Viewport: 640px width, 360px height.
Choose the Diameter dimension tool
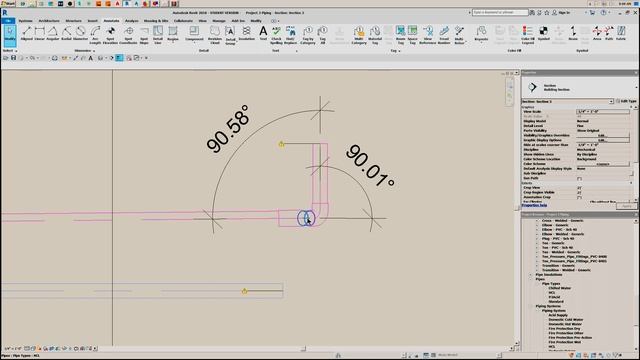tap(80, 33)
